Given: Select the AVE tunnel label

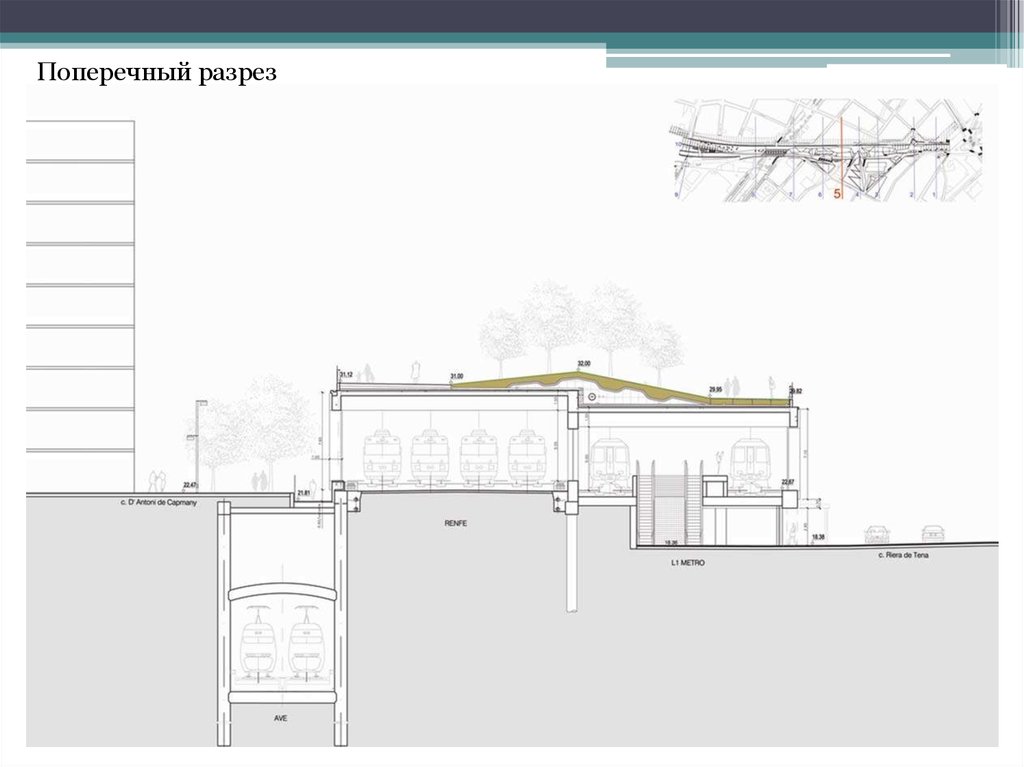Looking at the screenshot, I should pos(280,718).
